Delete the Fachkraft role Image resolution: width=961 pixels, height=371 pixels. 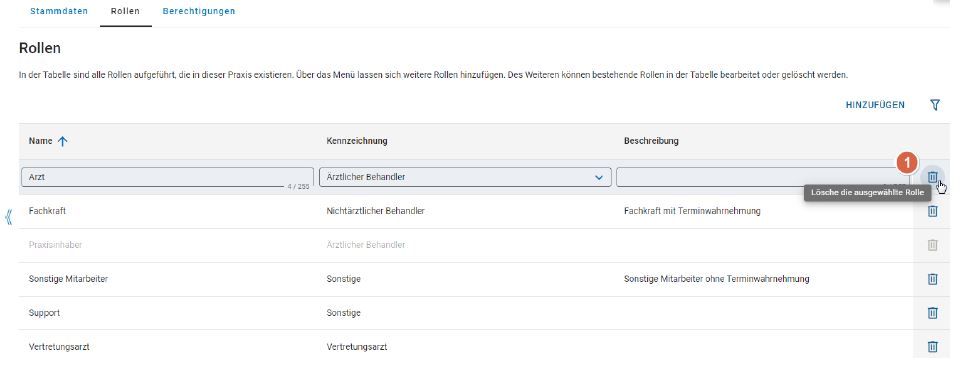pyautogui.click(x=932, y=211)
